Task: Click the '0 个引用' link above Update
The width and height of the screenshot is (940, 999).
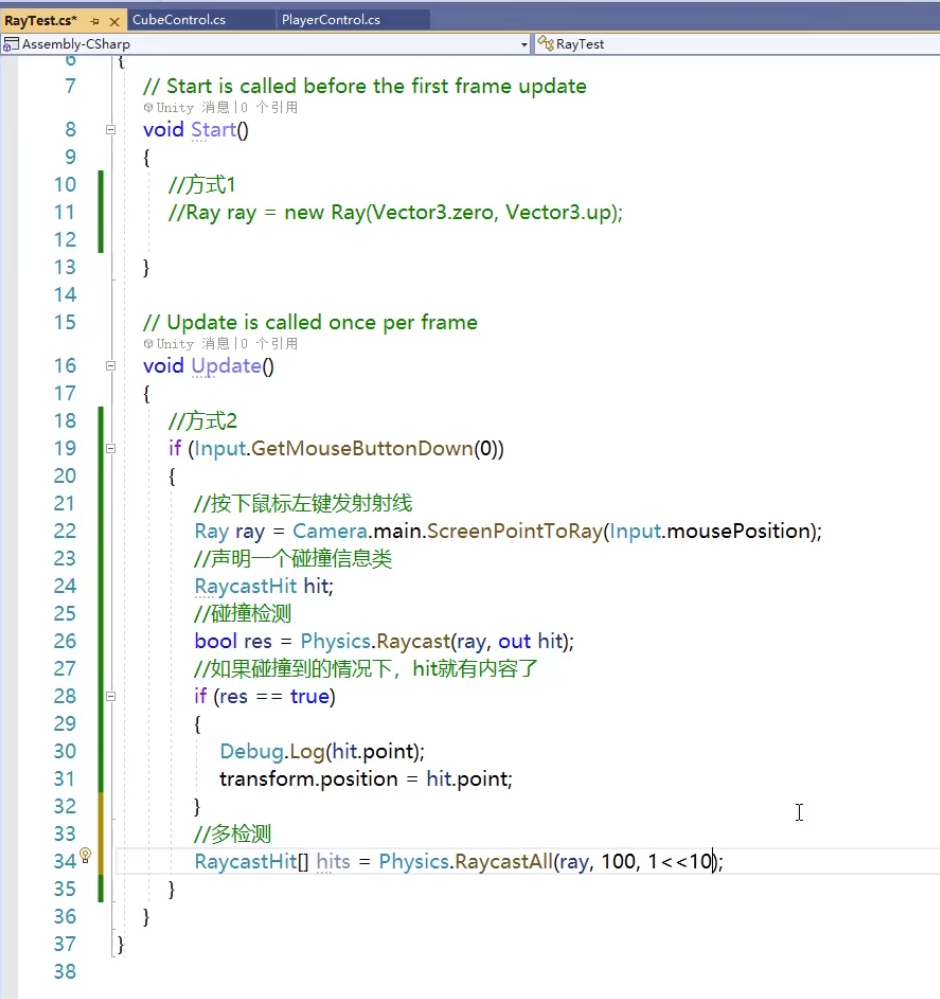Action: pos(269,344)
